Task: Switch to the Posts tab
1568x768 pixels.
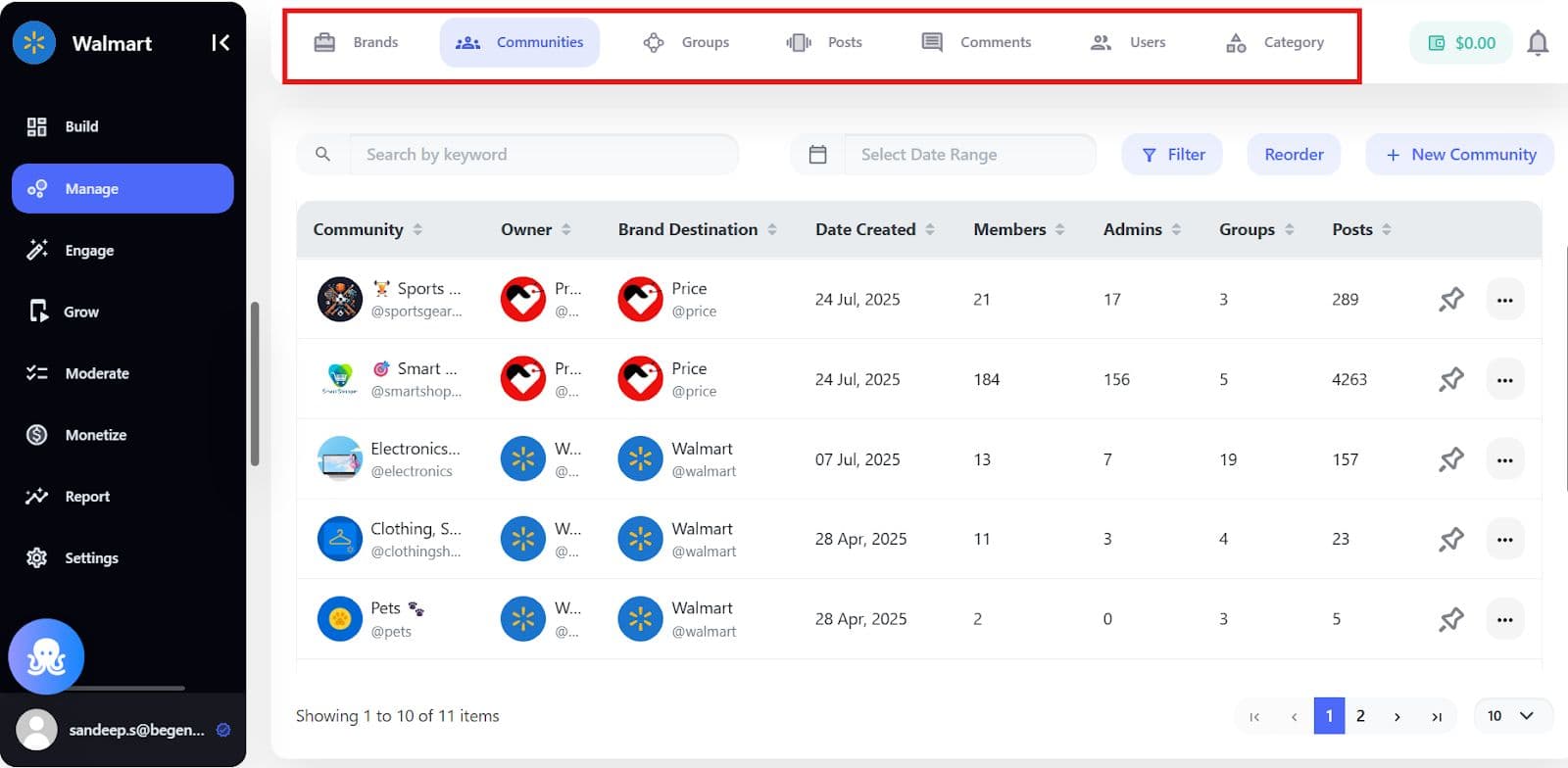Action: (x=824, y=42)
